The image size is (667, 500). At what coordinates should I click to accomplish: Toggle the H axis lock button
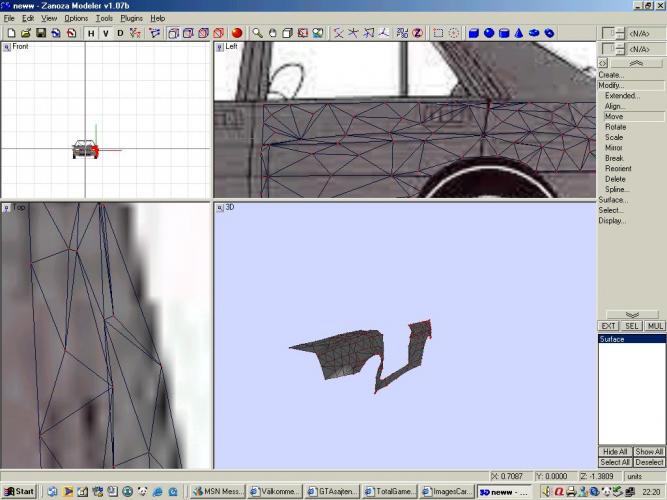click(x=91, y=33)
